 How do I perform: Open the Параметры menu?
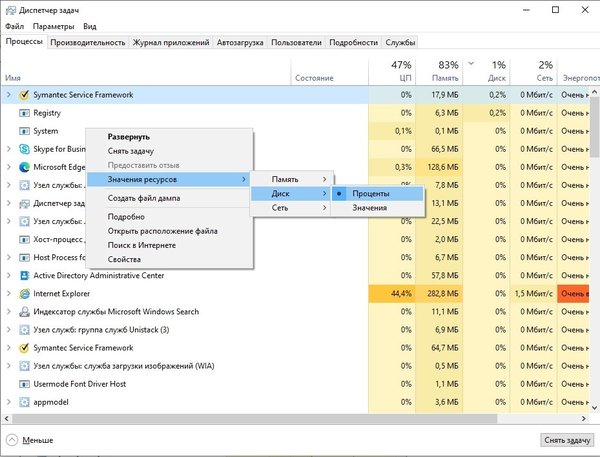(x=53, y=27)
